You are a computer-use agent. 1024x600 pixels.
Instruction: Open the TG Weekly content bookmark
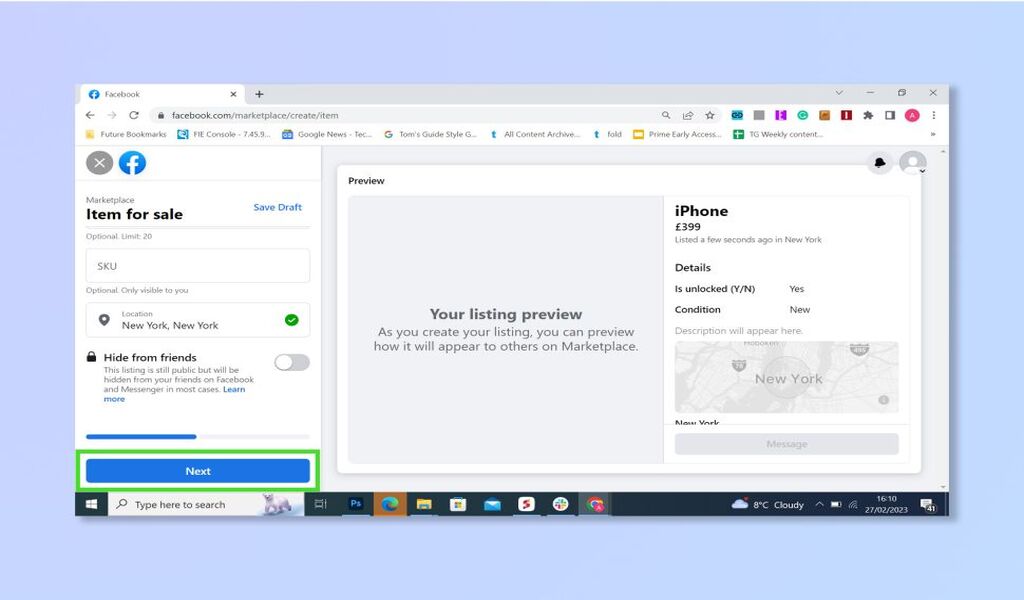(778, 134)
